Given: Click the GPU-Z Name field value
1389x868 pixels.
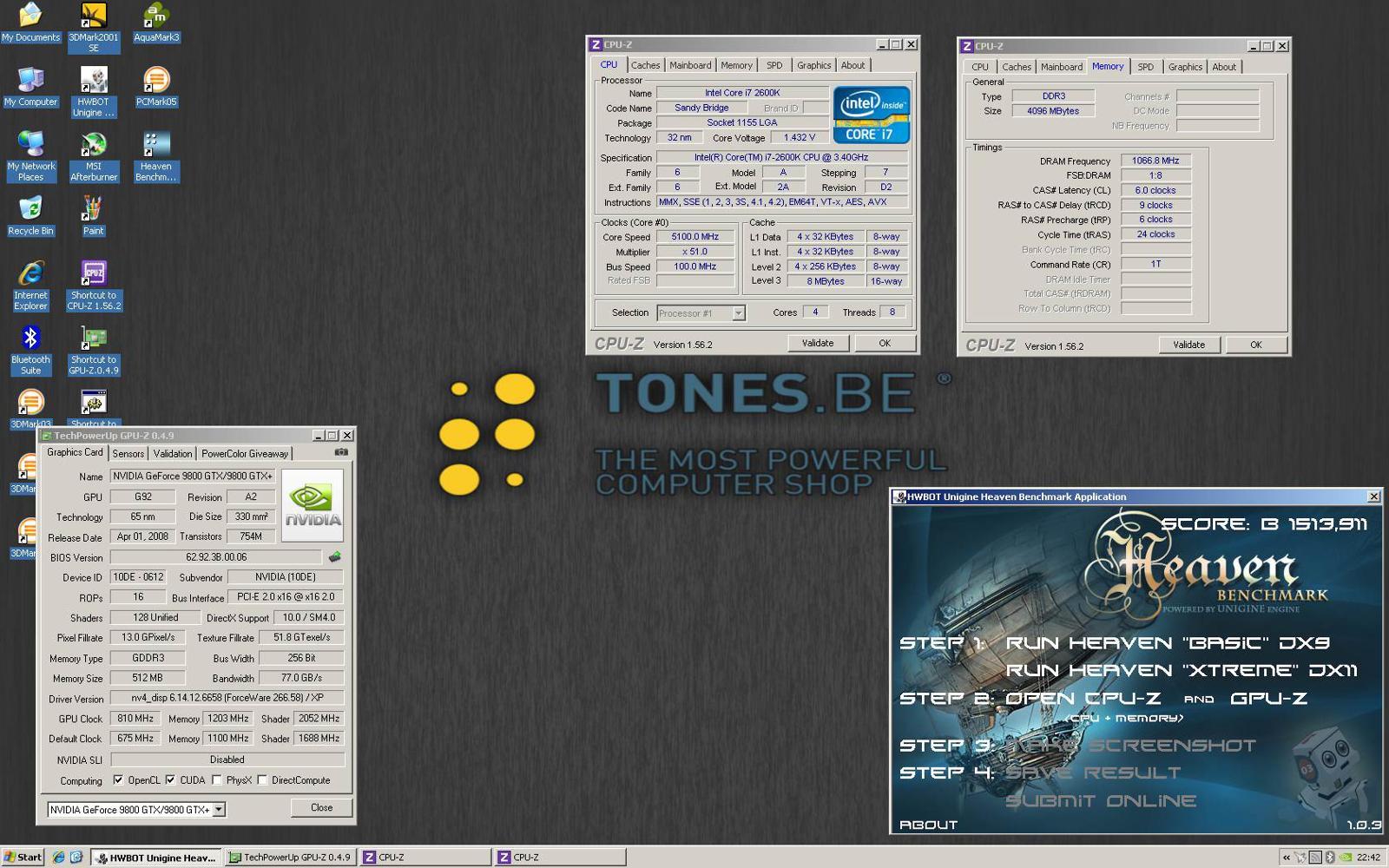Looking at the screenshot, I should point(193,476).
